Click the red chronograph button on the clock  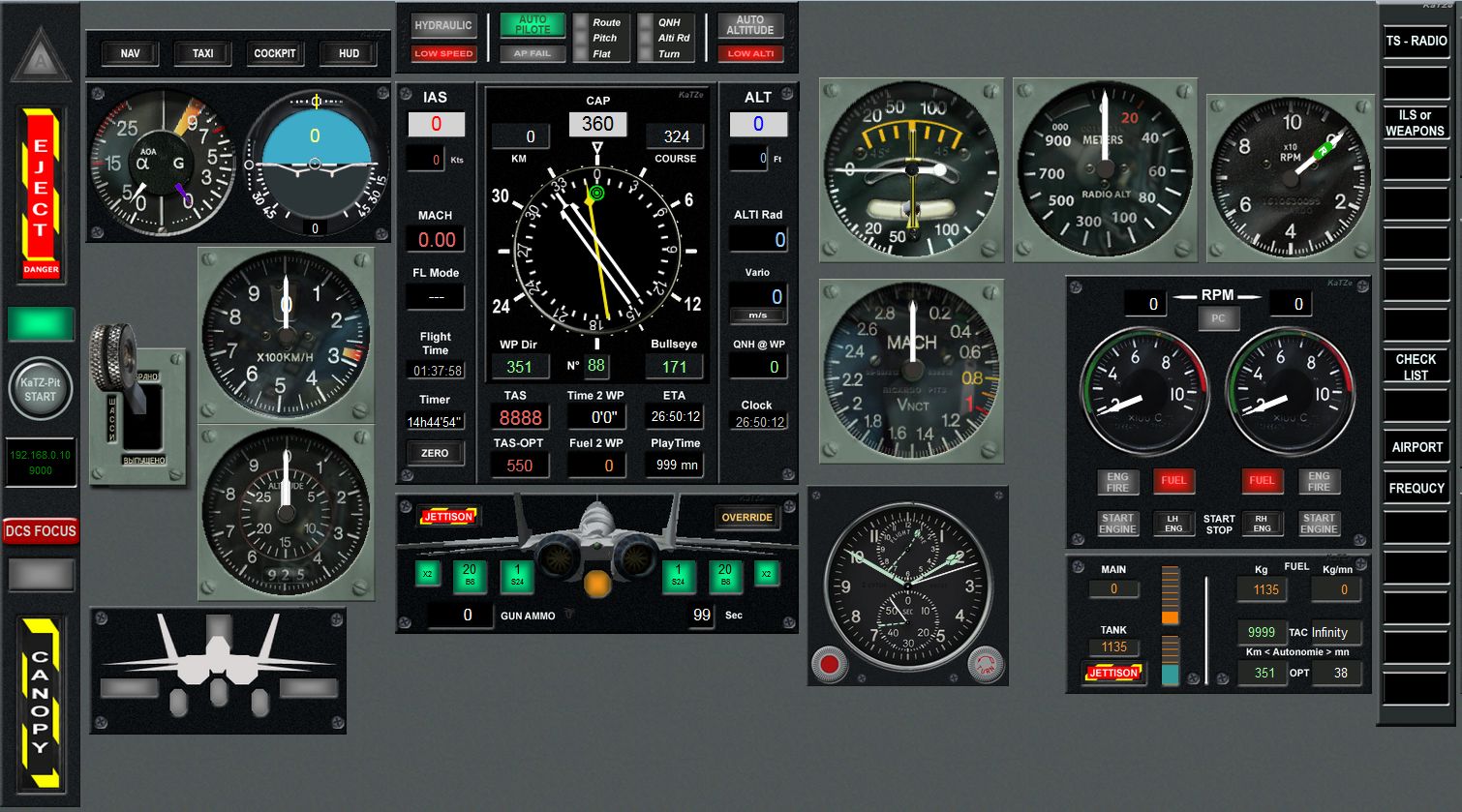pyautogui.click(x=830, y=664)
